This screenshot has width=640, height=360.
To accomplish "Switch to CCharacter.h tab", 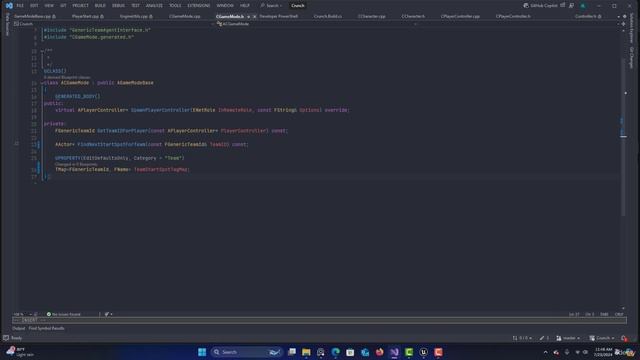I will click(x=413, y=16).
